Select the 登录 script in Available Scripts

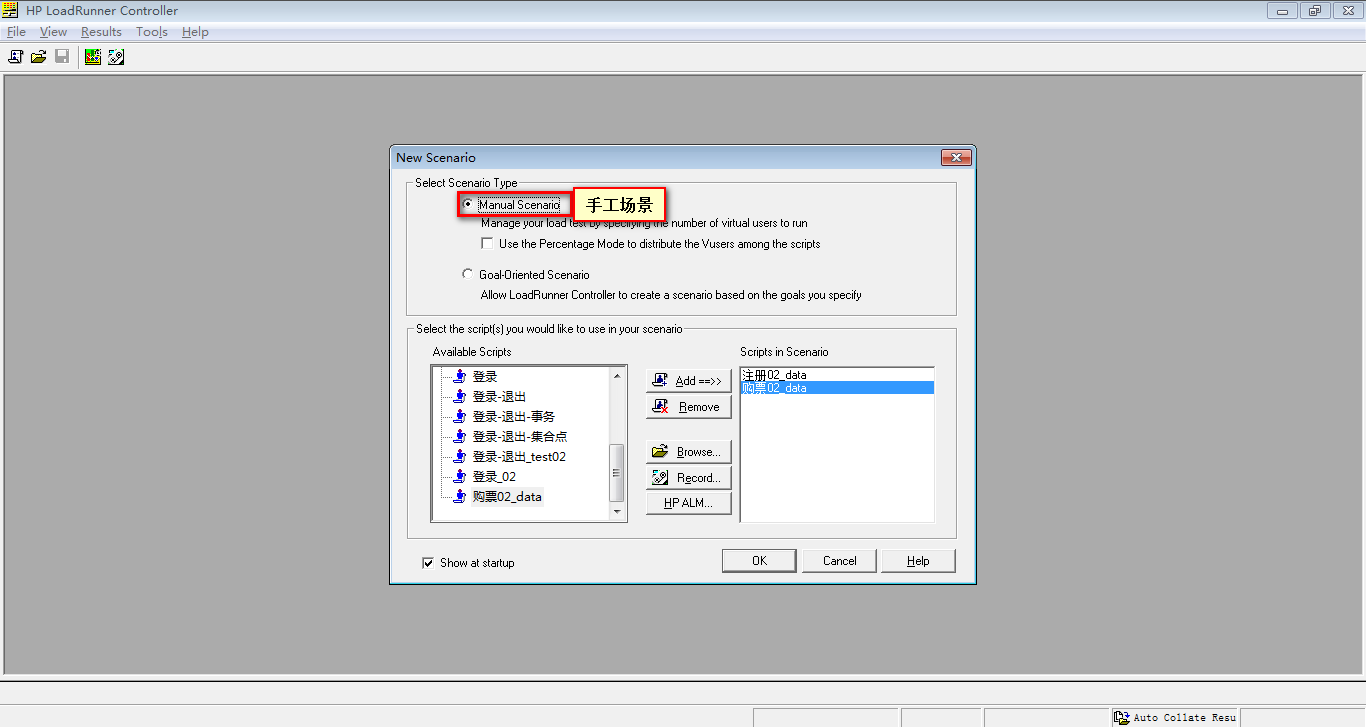coord(484,376)
